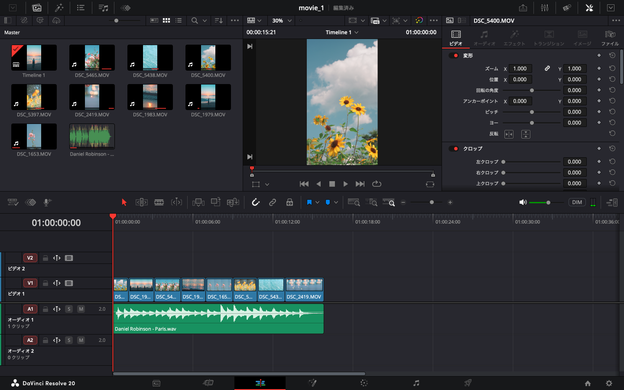Mute track A2 with the M button

81,340
